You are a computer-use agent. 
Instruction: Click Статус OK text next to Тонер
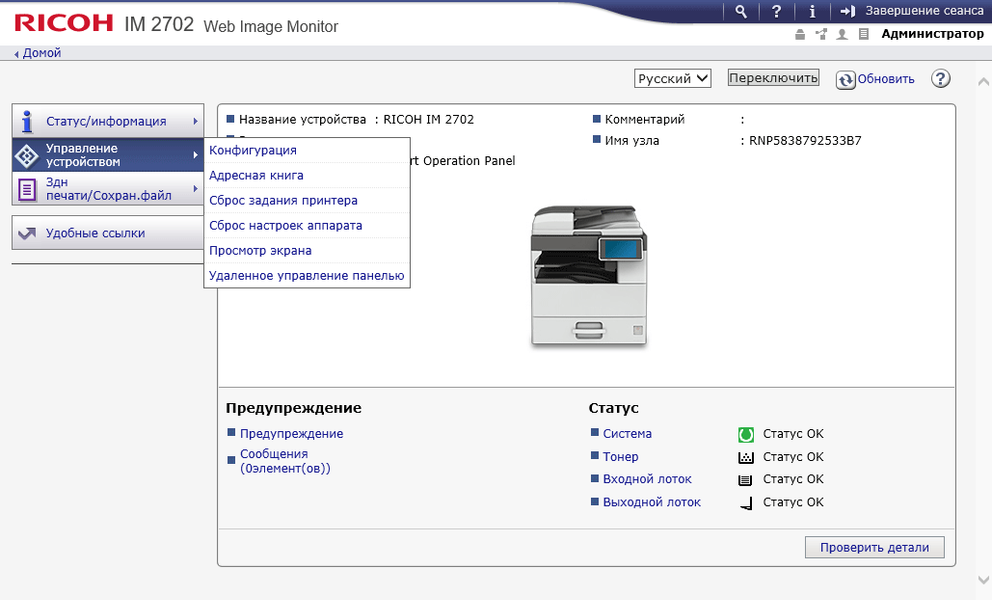pos(793,456)
